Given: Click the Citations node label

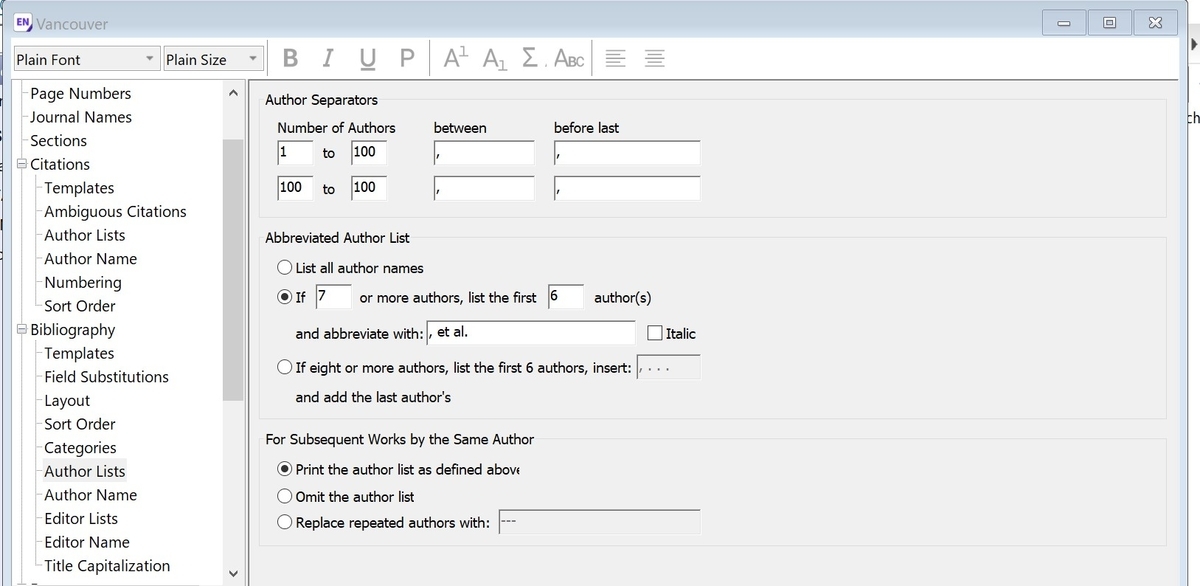Looking at the screenshot, I should (60, 165).
